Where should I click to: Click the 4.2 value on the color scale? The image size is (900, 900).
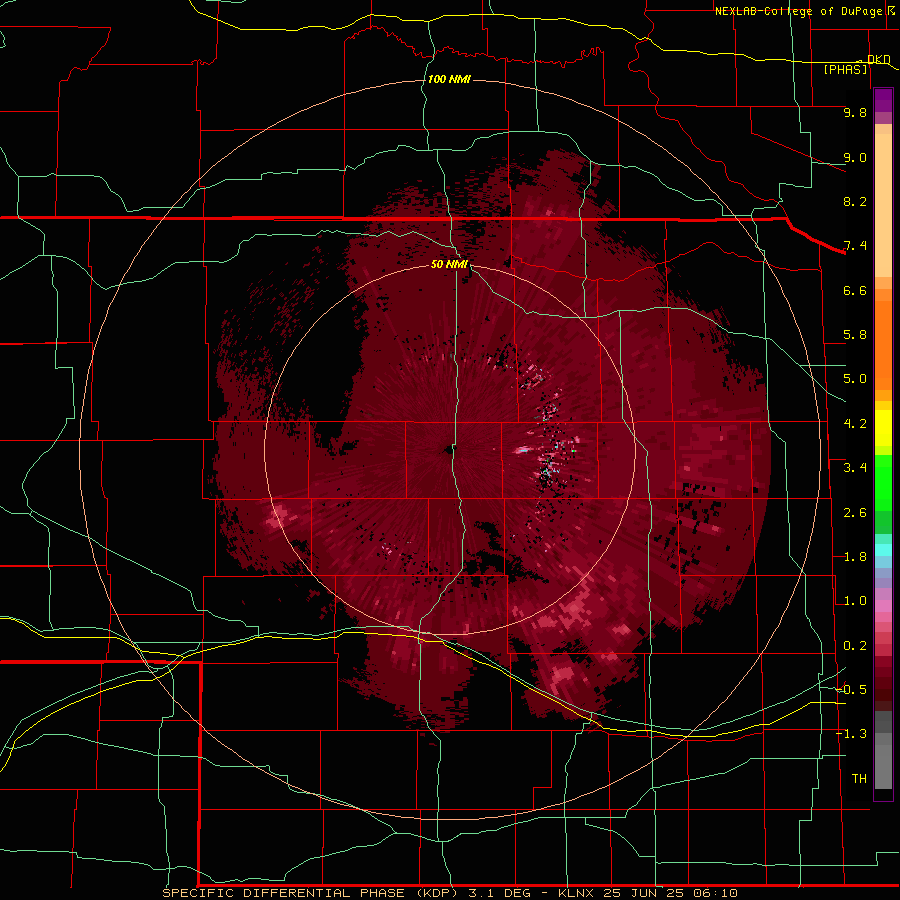[x=855, y=424]
